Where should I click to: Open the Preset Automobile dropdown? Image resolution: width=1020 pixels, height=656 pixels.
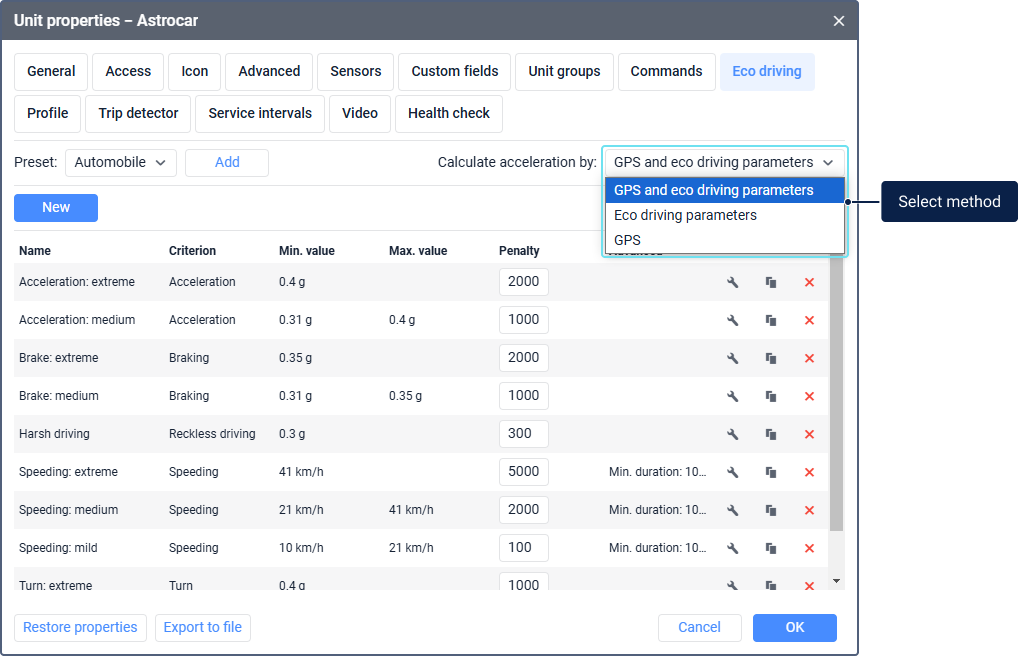coord(121,162)
